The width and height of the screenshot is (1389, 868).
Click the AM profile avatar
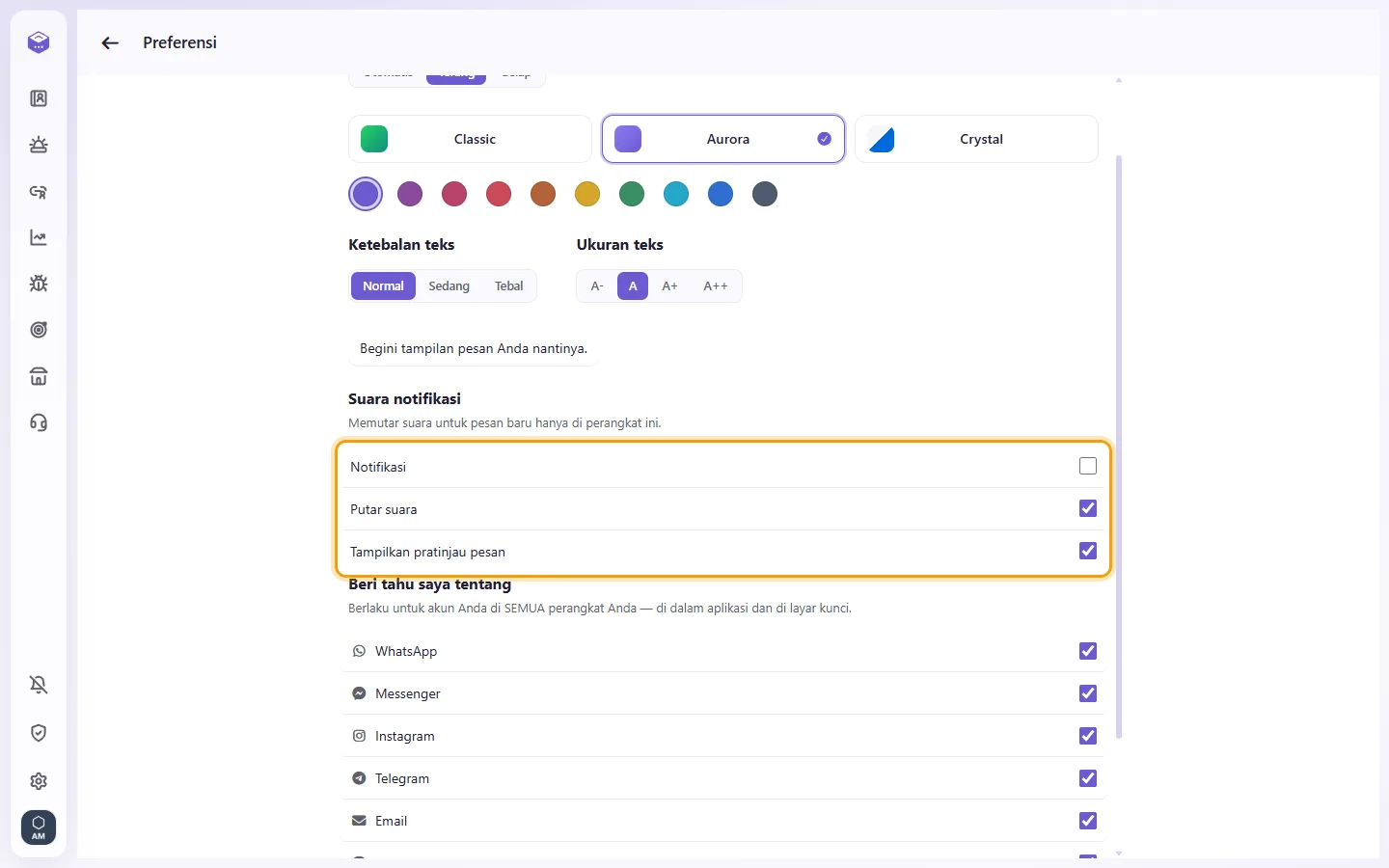(39, 827)
